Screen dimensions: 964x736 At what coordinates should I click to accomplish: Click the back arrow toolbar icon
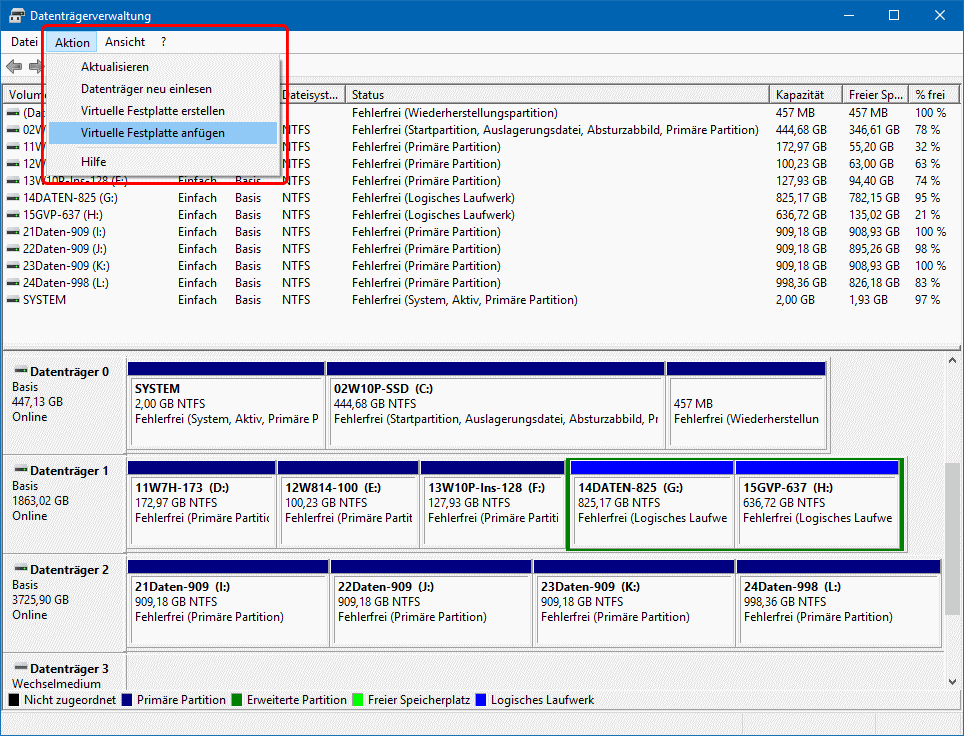(x=14, y=67)
